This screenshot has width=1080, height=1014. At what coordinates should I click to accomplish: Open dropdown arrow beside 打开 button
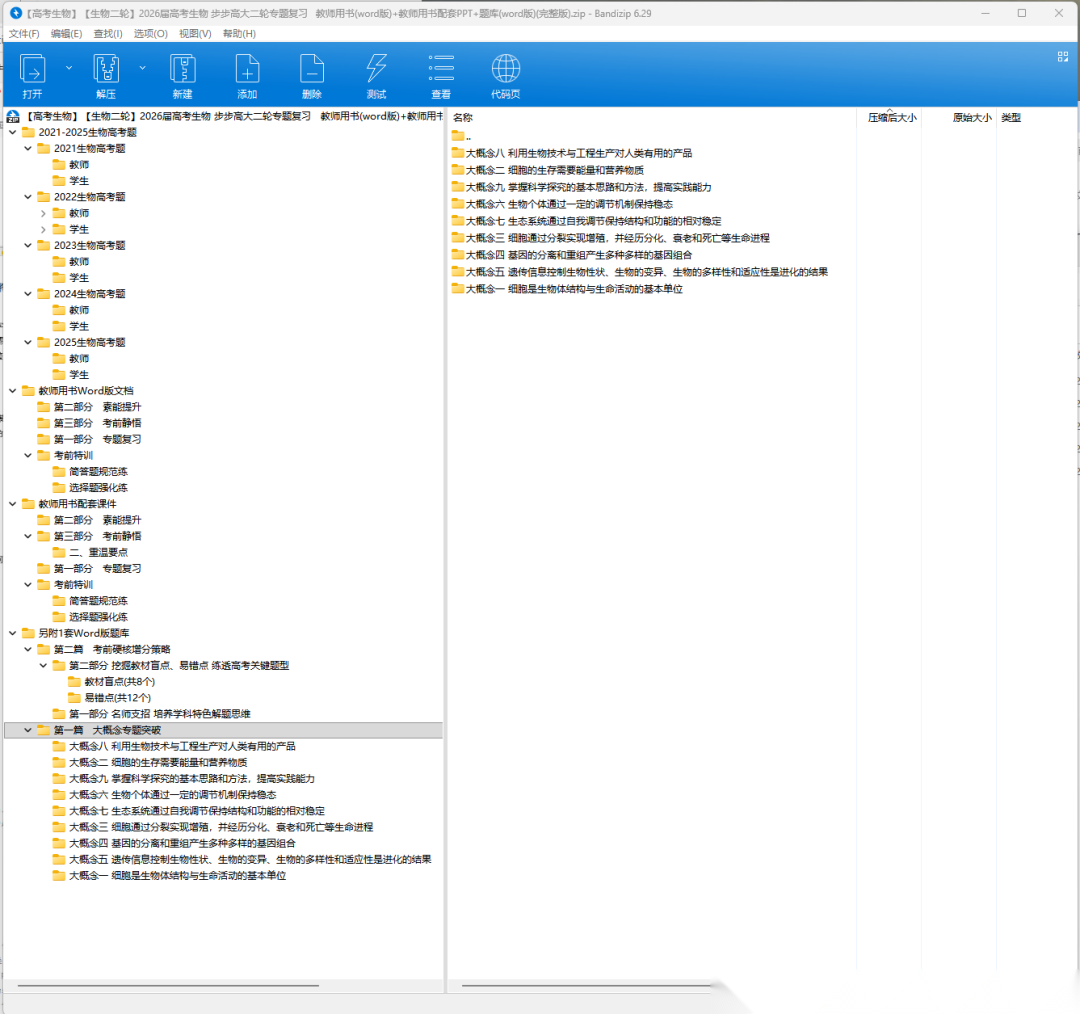[69, 68]
